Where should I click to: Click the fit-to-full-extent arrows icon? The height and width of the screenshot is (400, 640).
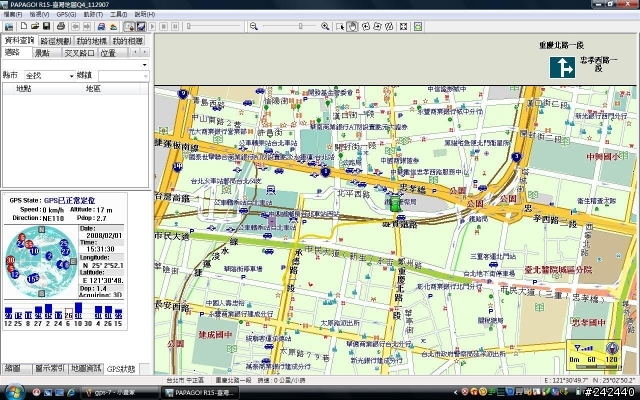pyautogui.click(x=403, y=27)
